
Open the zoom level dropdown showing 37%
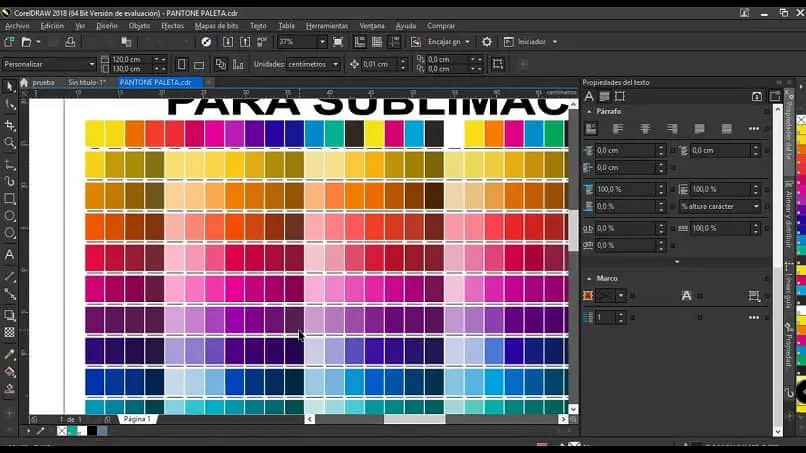[322, 42]
